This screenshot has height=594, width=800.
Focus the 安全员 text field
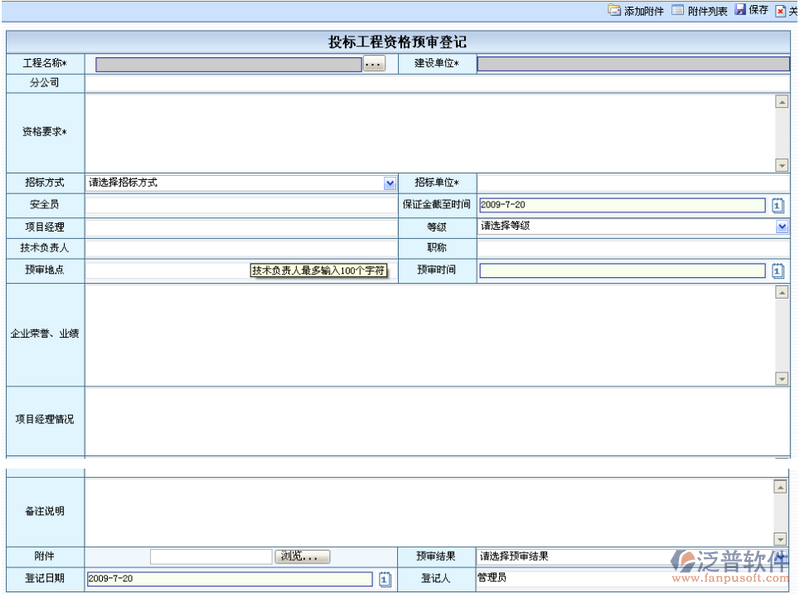pyautogui.click(x=240, y=205)
